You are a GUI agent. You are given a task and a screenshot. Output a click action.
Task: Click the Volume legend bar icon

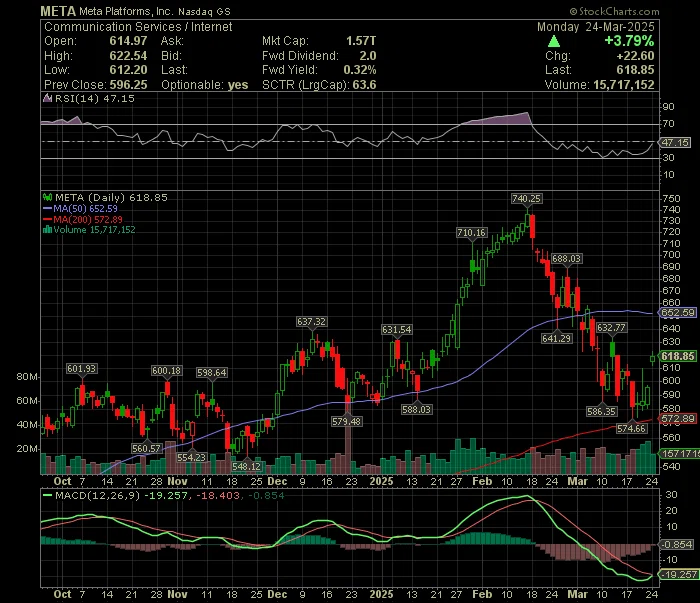click(47, 230)
